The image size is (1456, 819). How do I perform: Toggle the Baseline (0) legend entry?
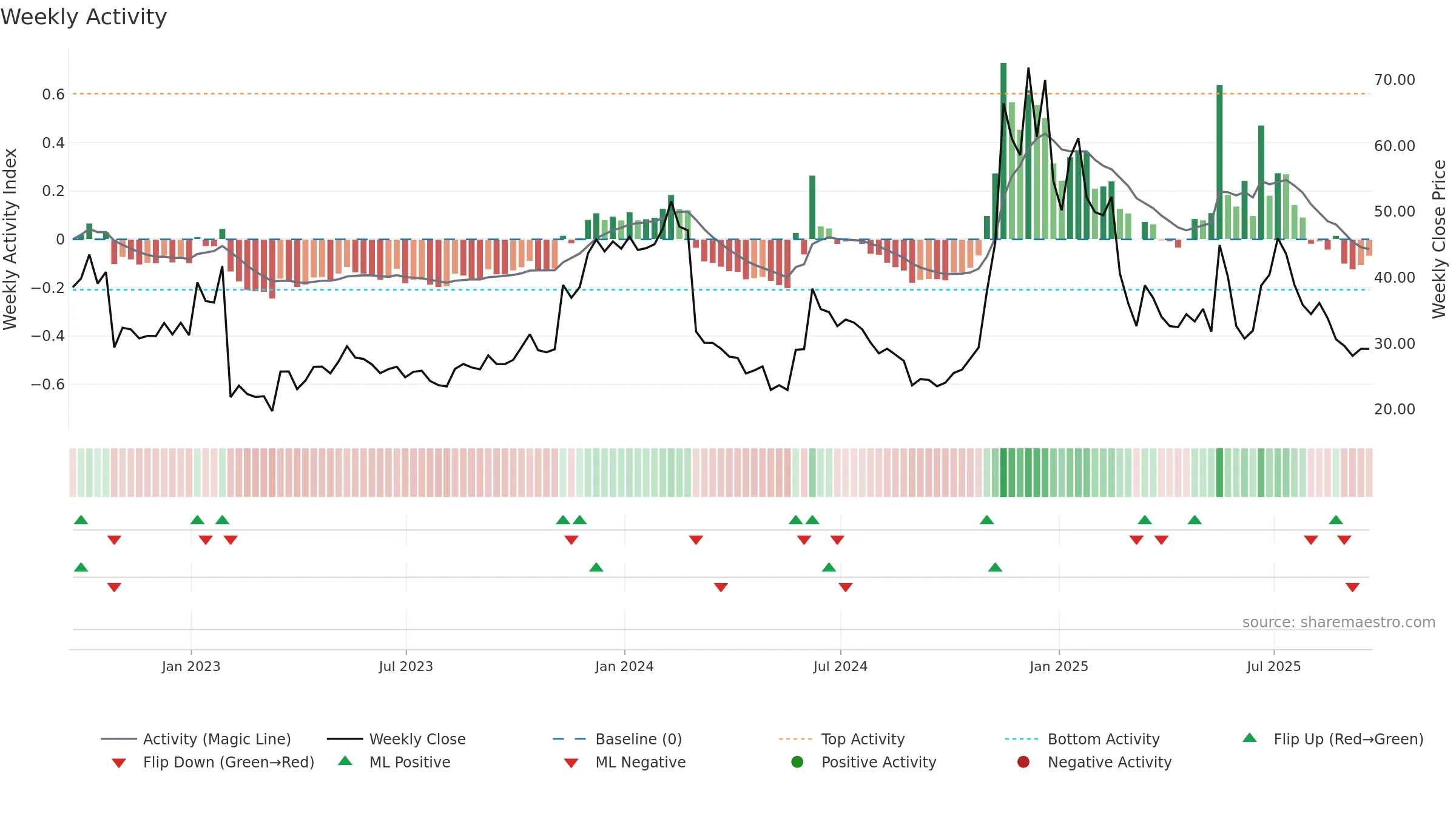pyautogui.click(x=618, y=739)
